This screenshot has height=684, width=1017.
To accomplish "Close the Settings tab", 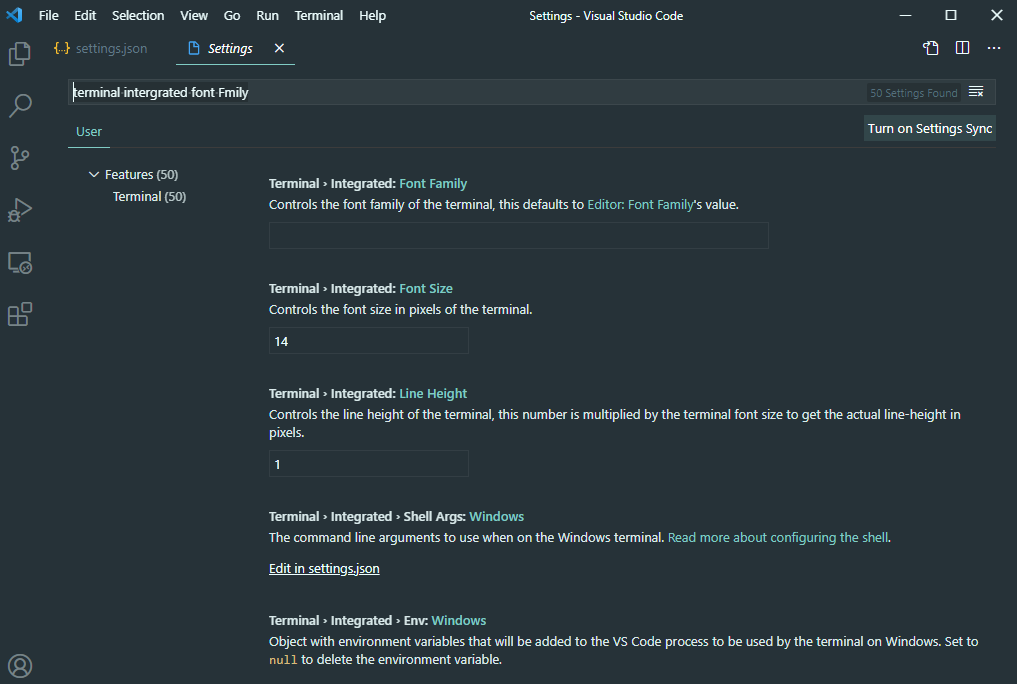I will [x=279, y=48].
